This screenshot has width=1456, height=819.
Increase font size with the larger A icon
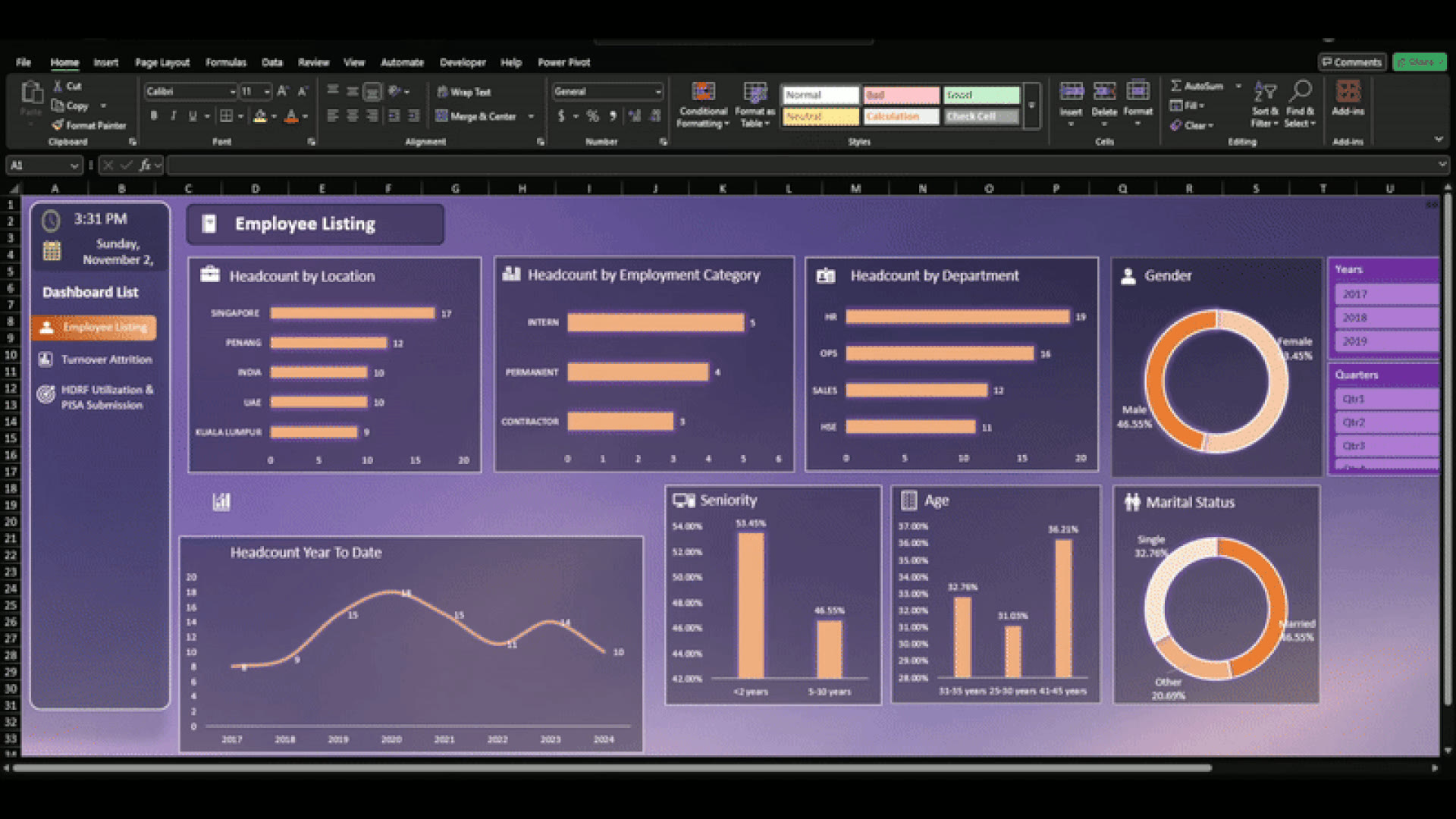click(x=282, y=92)
